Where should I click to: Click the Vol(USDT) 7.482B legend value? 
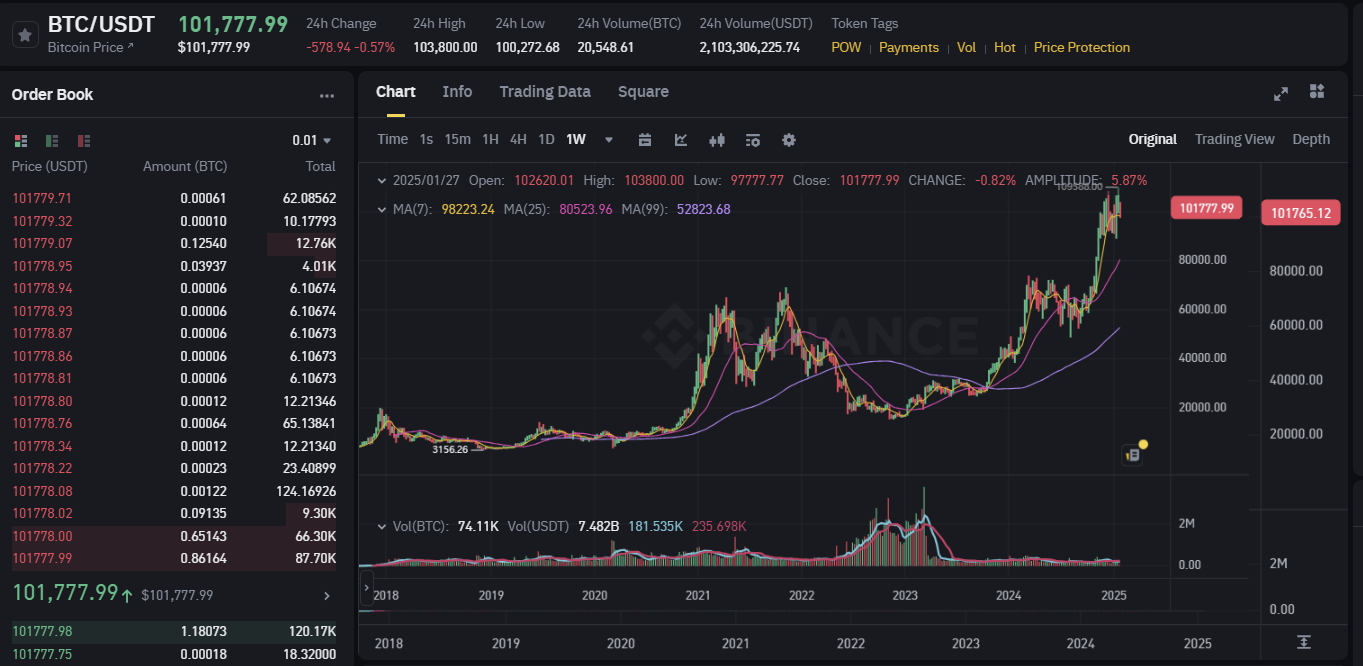[599, 526]
